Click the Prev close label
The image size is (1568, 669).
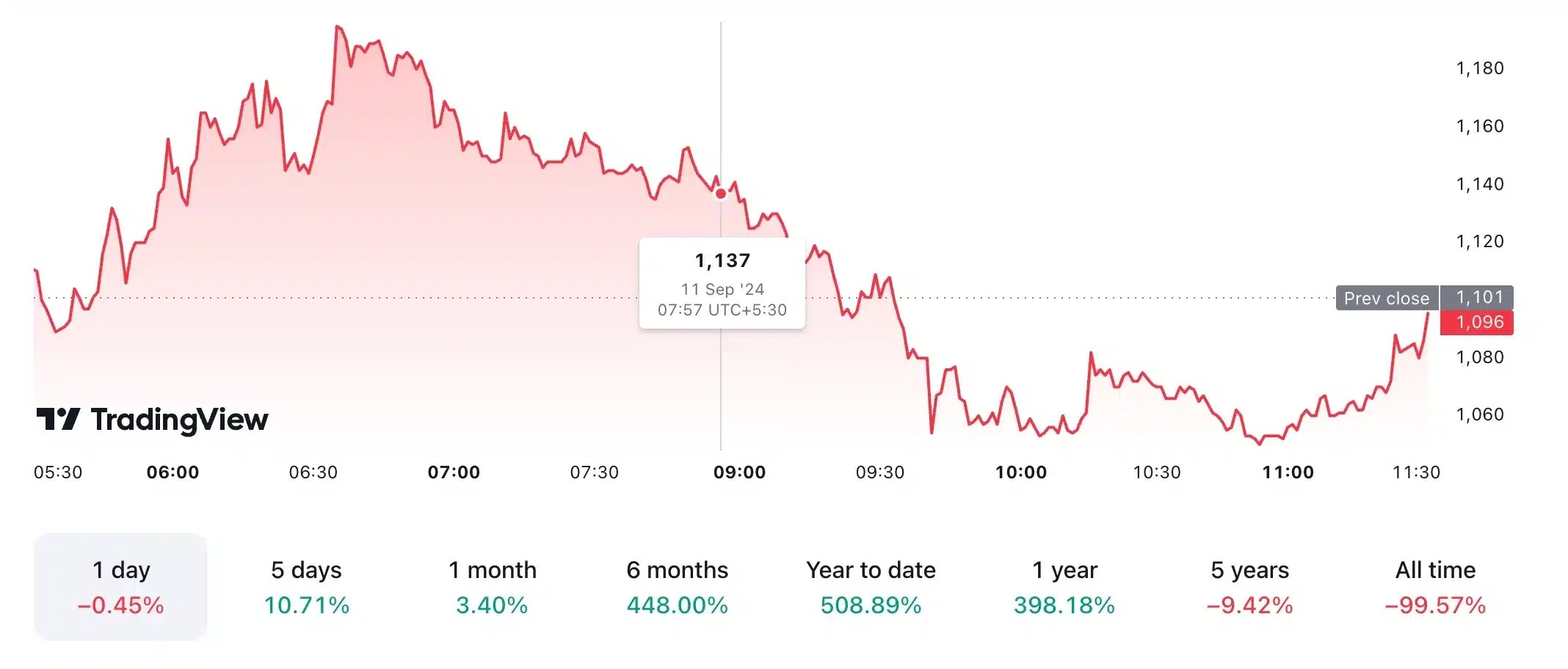pos(1387,299)
